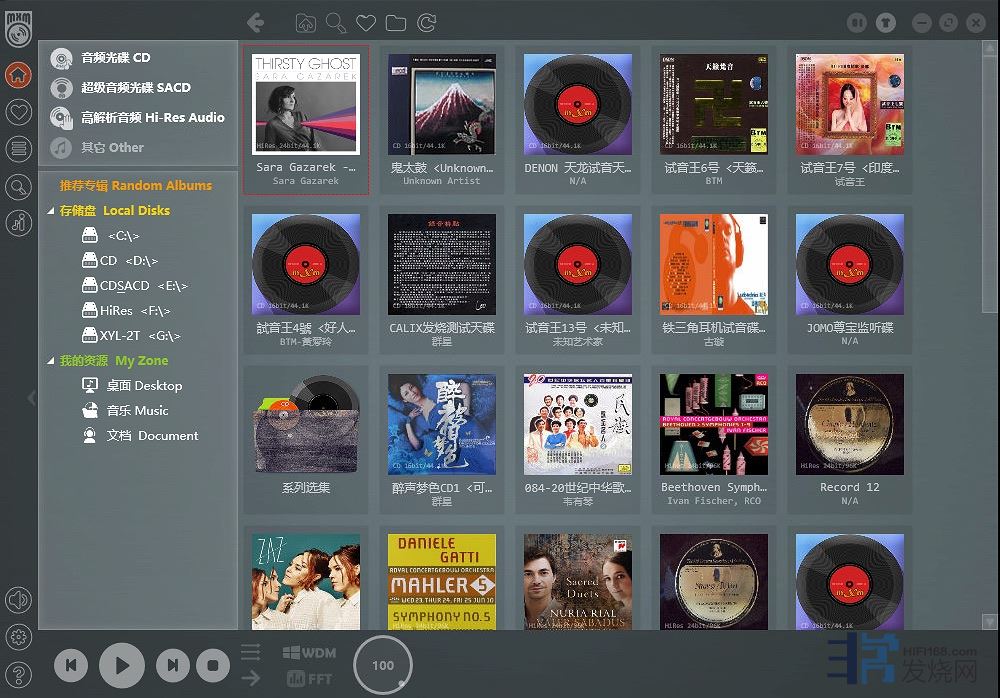Click the help question mark icon

click(18, 672)
